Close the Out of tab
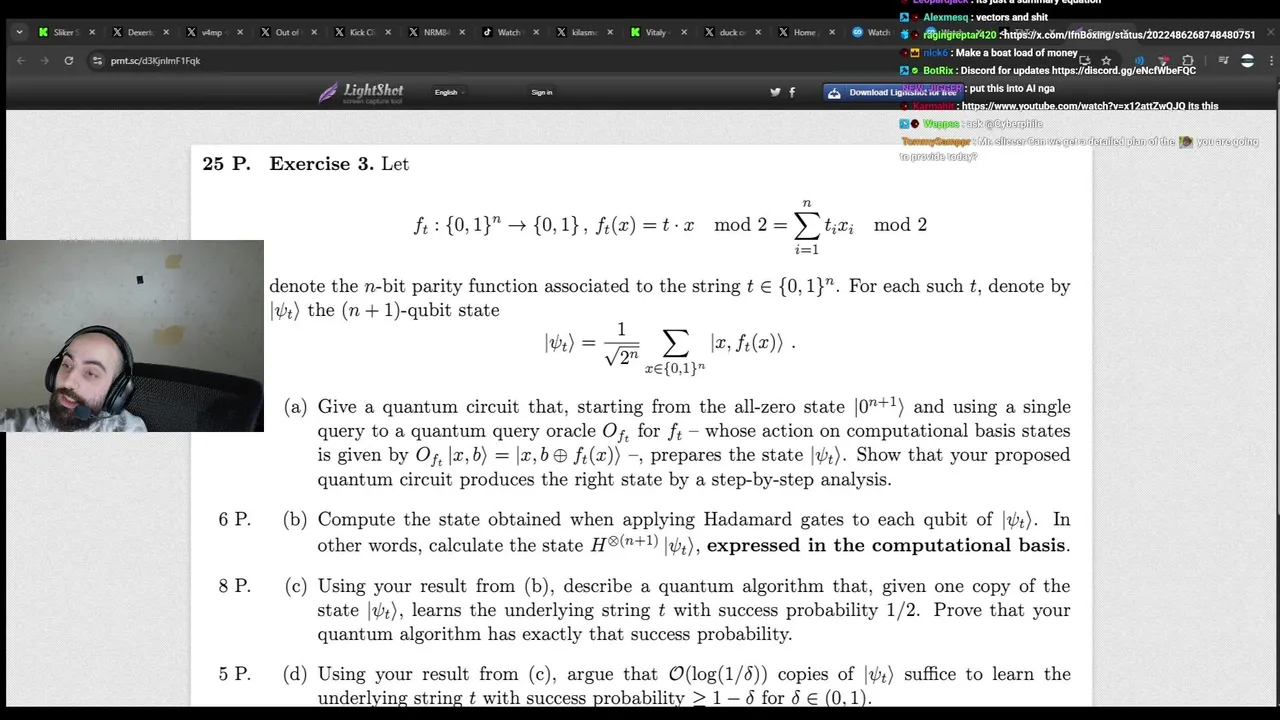This screenshot has height=720, width=1280. [x=314, y=32]
